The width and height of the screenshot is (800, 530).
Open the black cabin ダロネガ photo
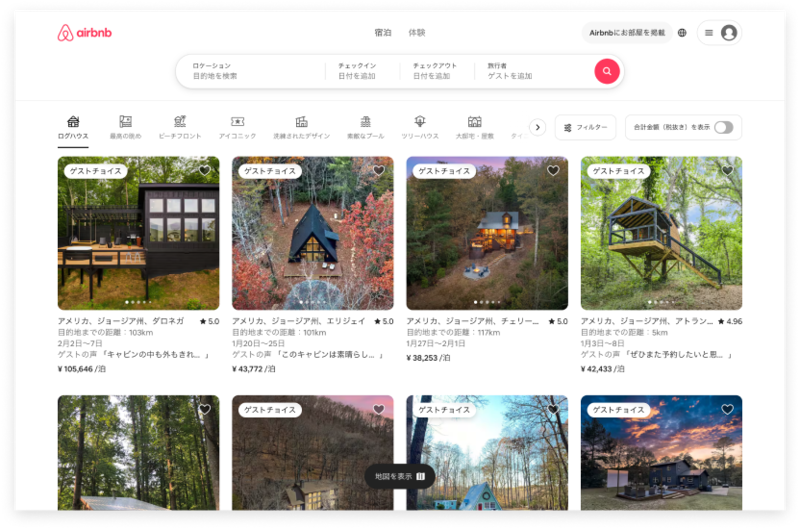click(x=138, y=233)
